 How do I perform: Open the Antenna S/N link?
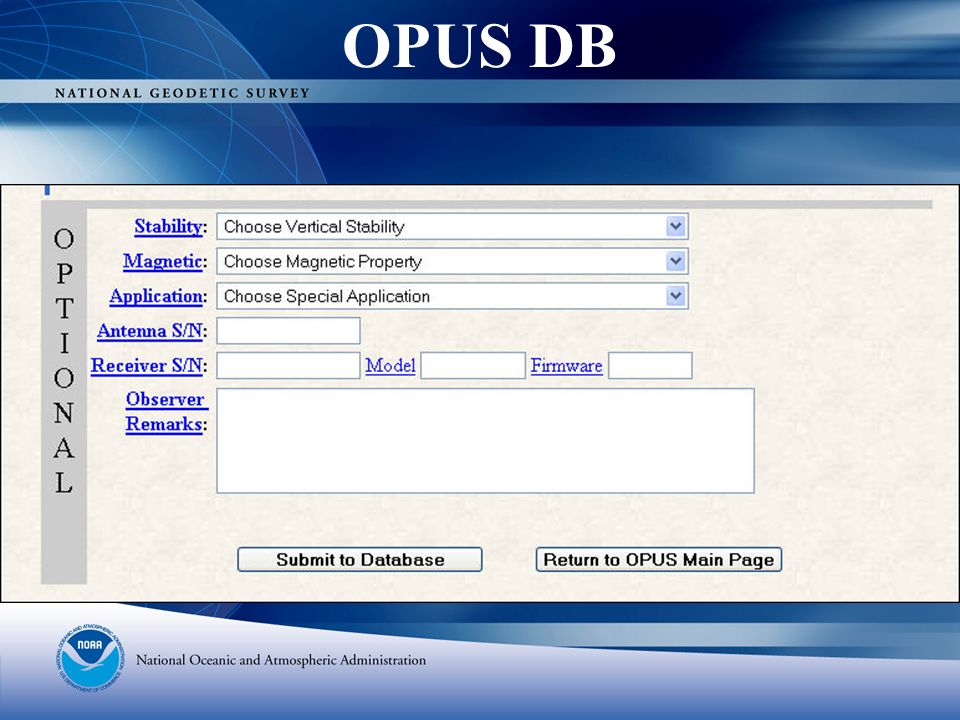(x=149, y=331)
